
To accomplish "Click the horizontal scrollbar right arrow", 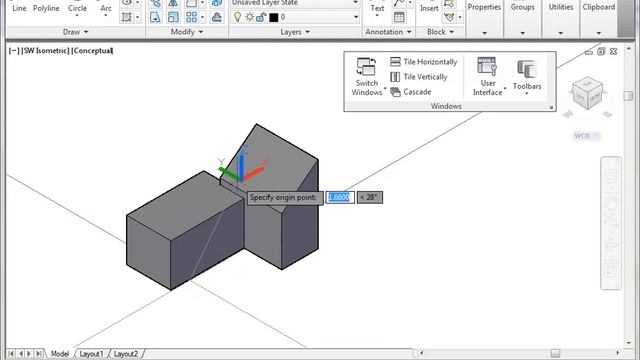I will tap(618, 353).
